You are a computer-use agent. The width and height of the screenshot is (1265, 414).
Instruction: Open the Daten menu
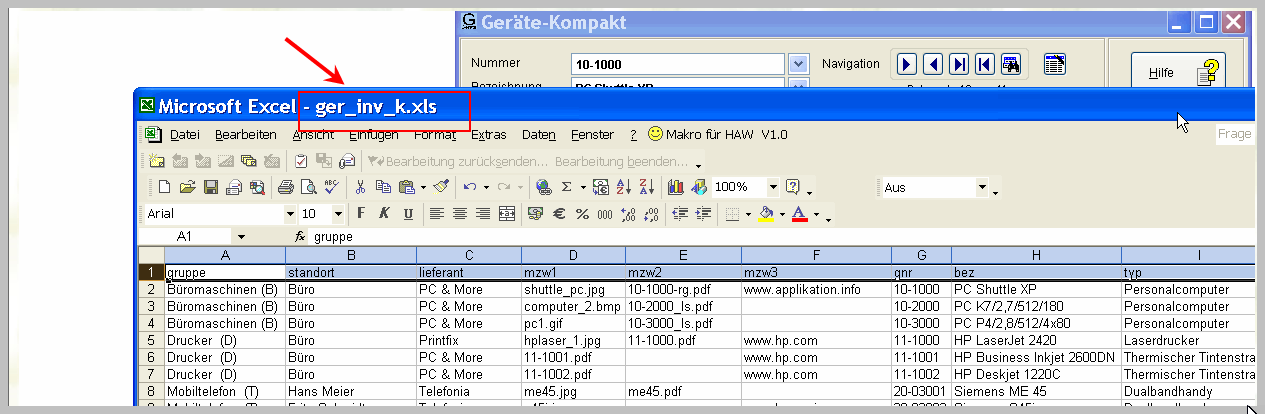[539, 134]
